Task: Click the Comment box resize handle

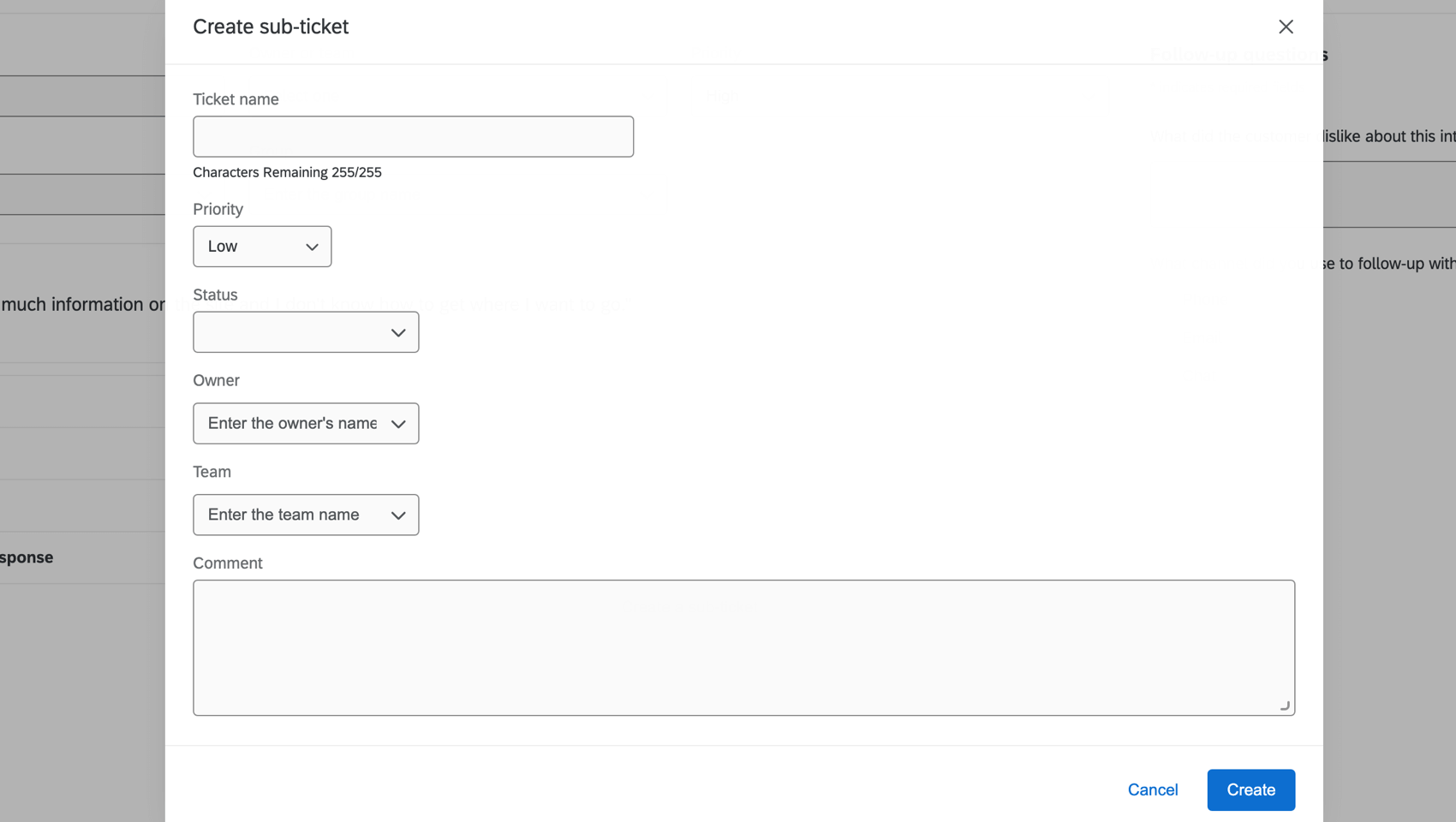Action: (1284, 705)
